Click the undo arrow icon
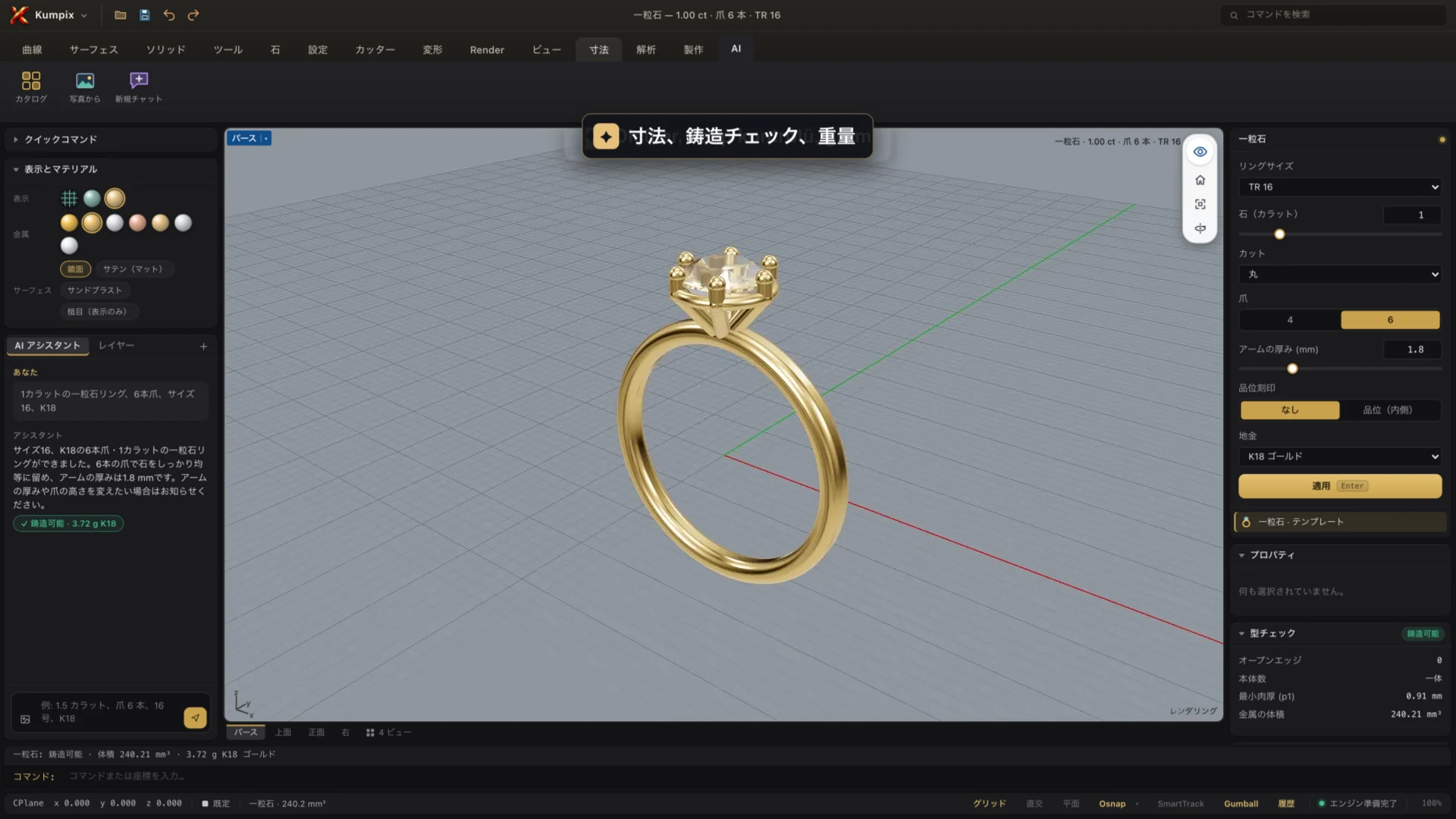This screenshot has height=819, width=1456. [169, 14]
